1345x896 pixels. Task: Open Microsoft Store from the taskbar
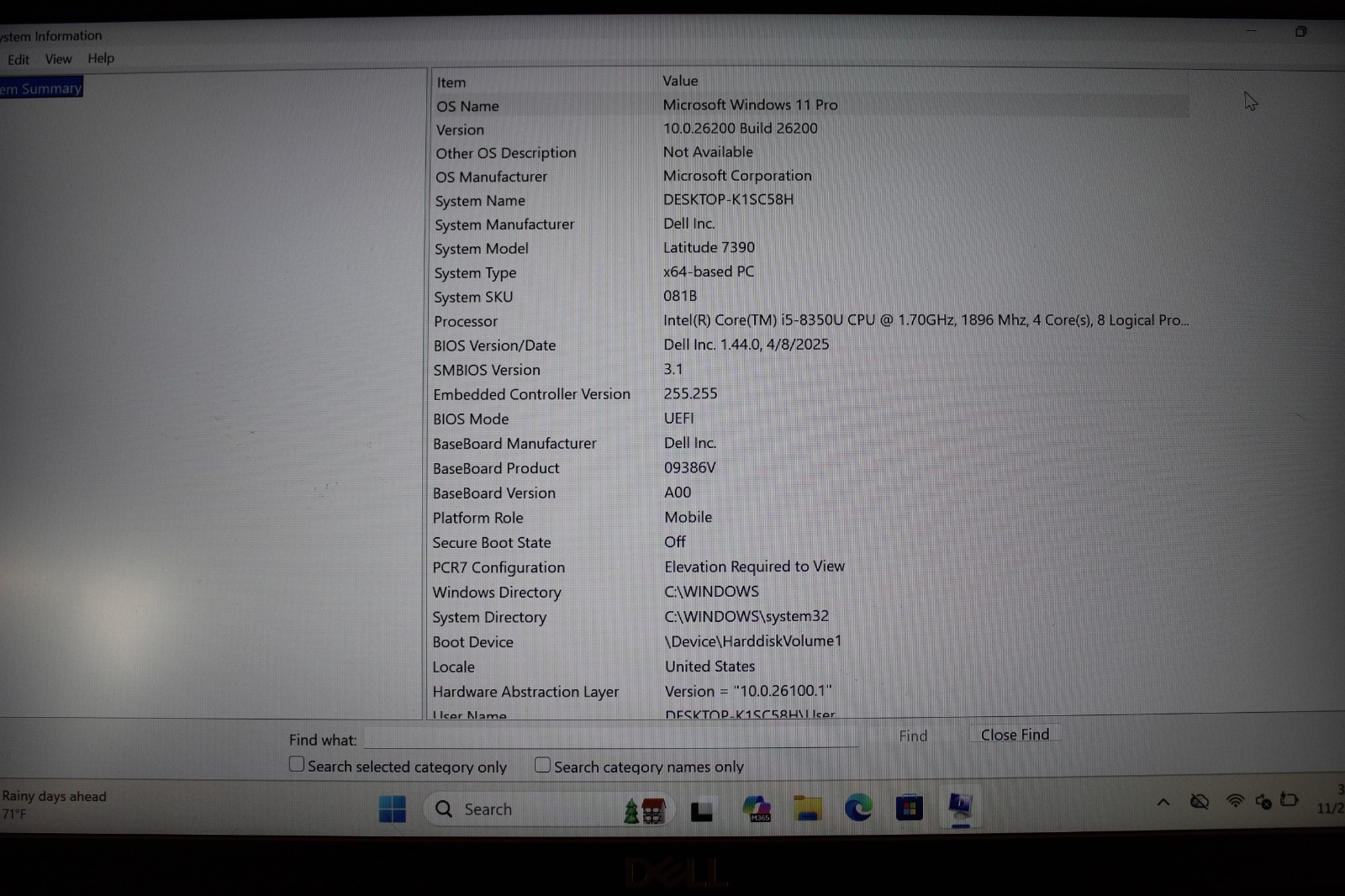coord(909,808)
